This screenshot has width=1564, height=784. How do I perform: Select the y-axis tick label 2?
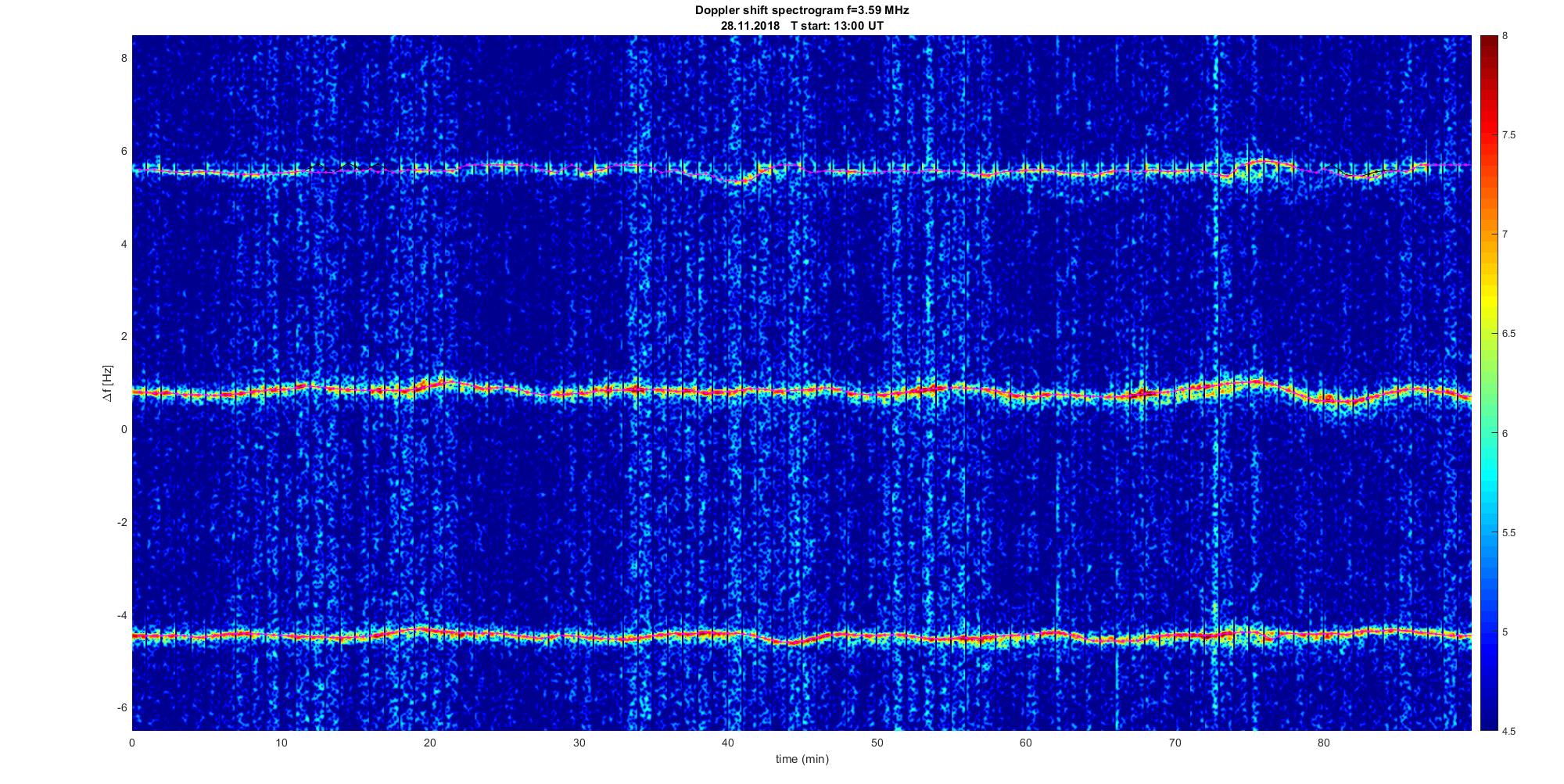pos(124,337)
